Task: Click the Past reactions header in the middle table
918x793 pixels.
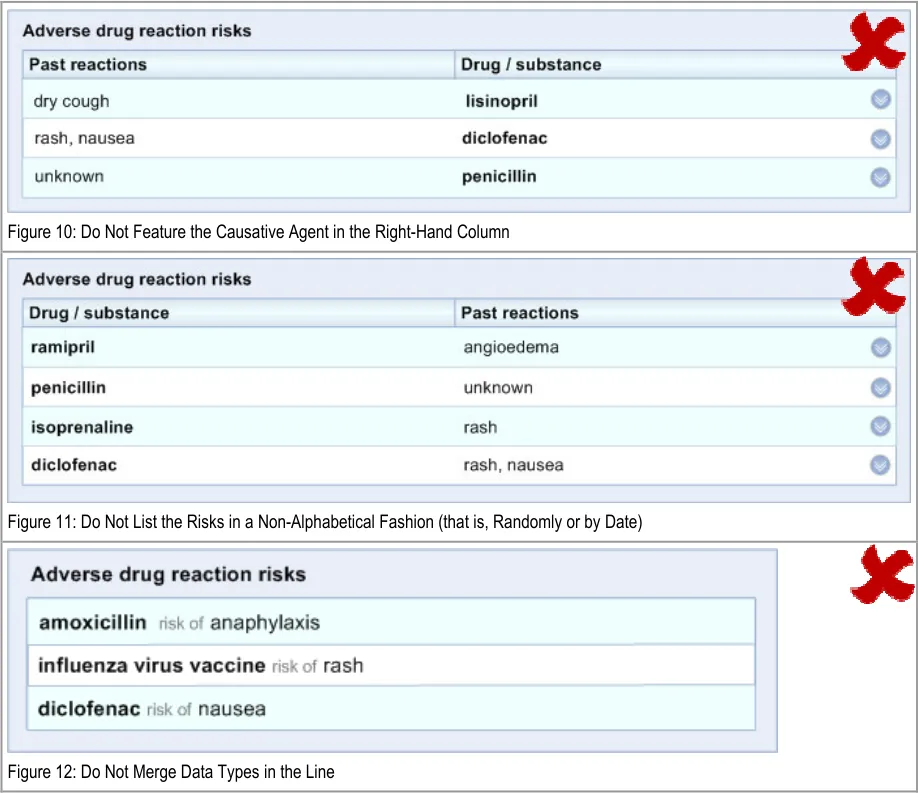Action: 519,313
